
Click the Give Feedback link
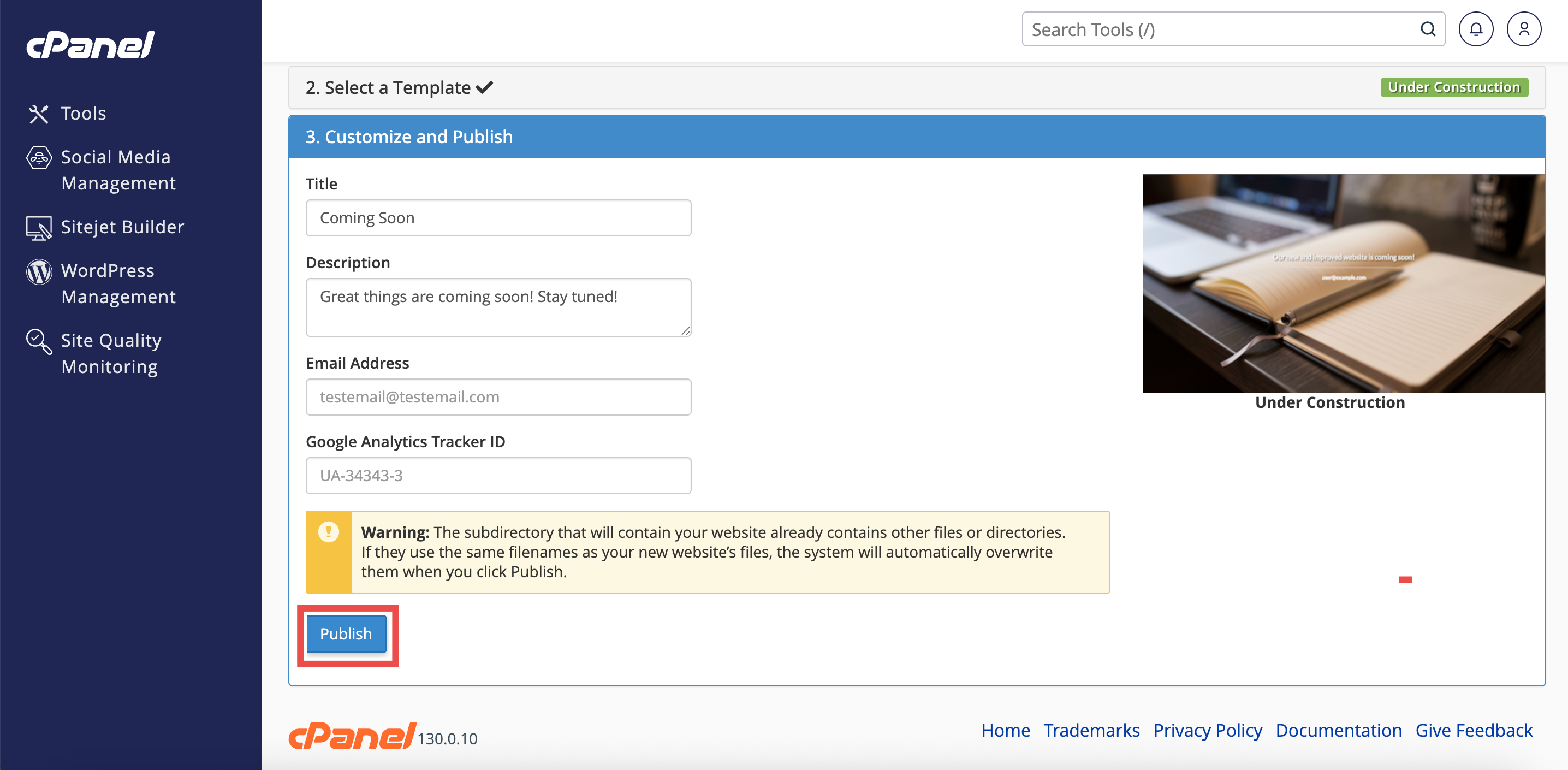point(1473,730)
